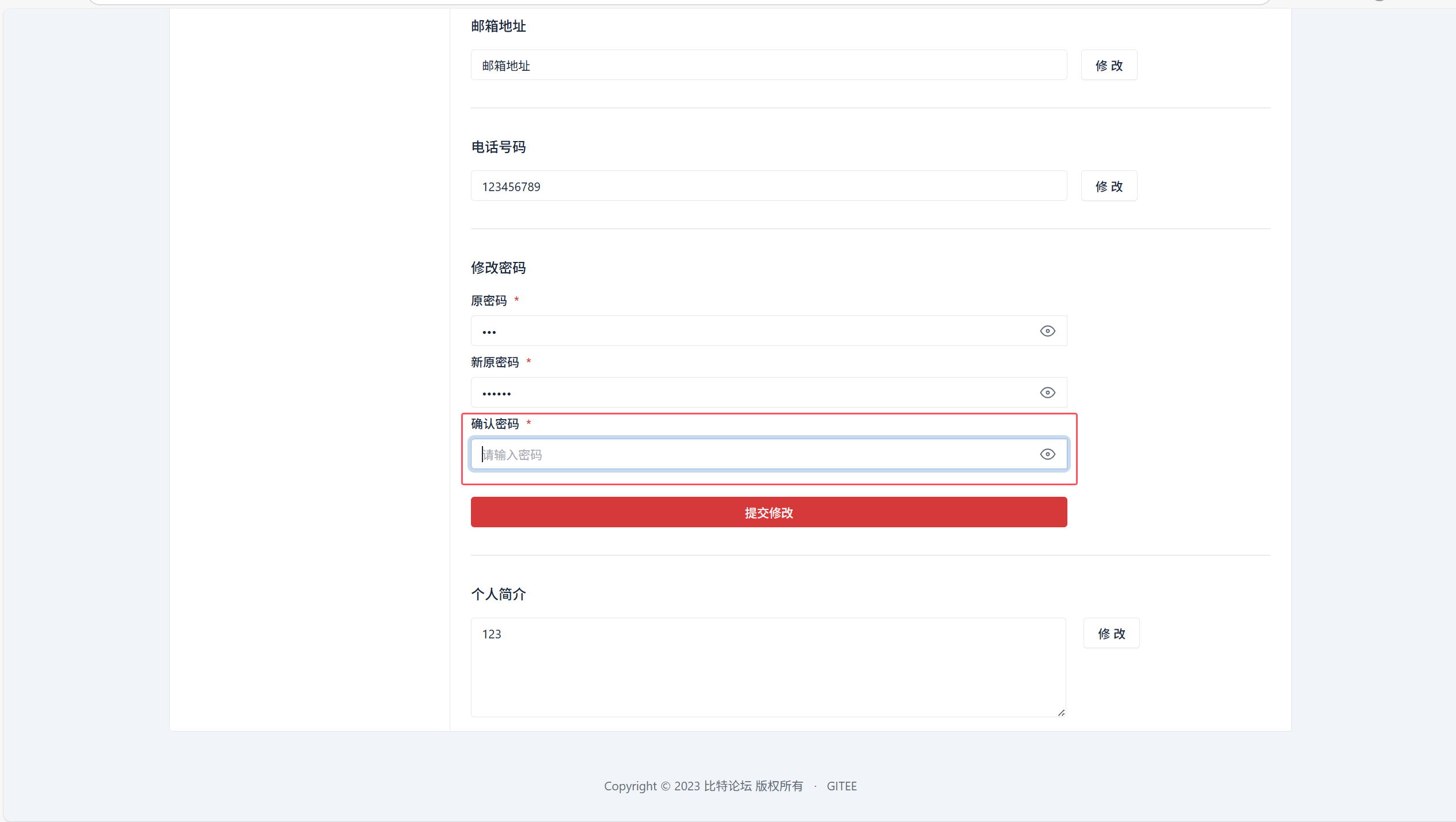1456x822 pixels.
Task: Click the 比特论坛 copyright footer text
Action: (727, 786)
